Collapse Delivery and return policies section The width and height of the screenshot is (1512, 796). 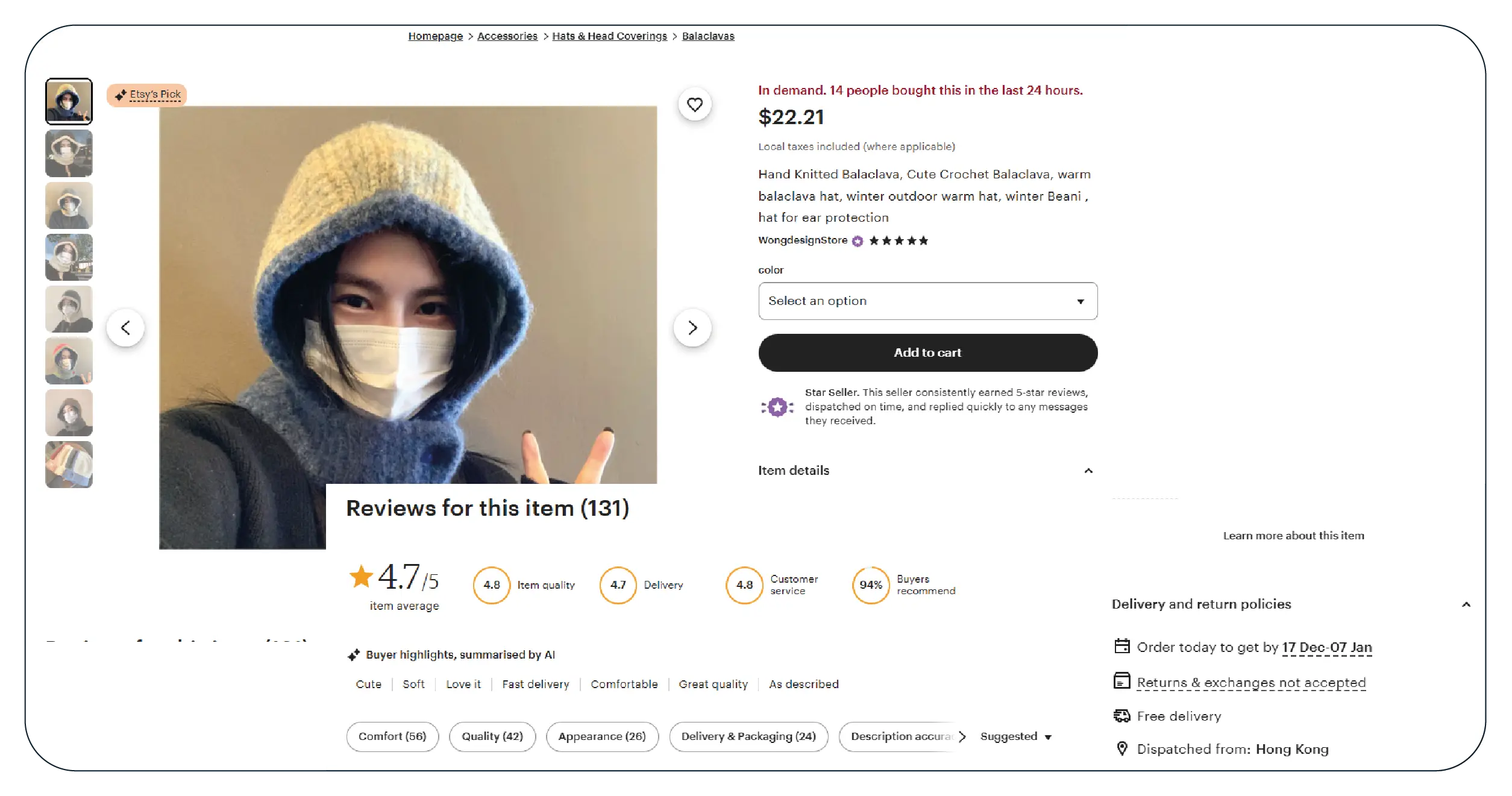point(1466,604)
